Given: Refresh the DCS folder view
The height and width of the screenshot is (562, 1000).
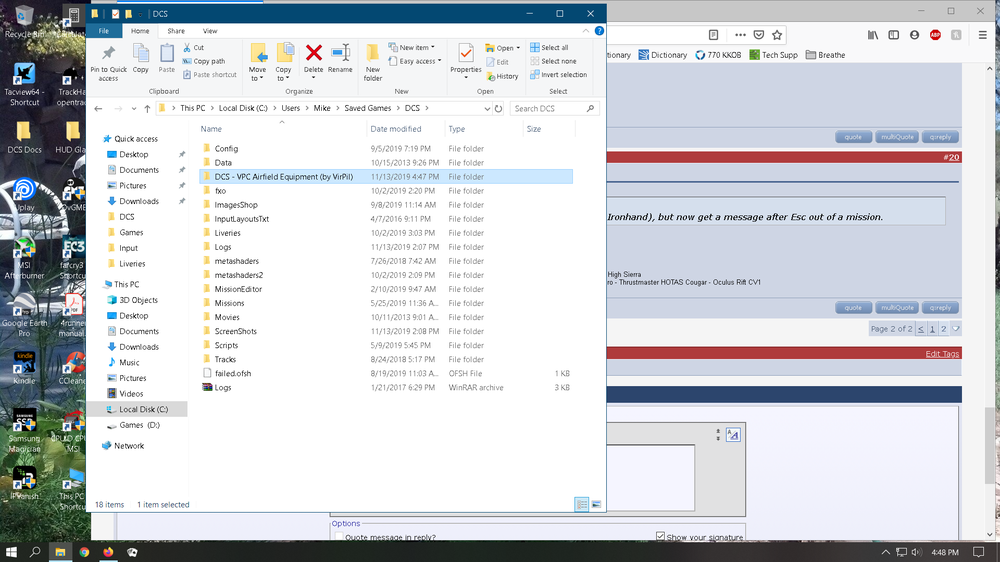Looking at the screenshot, I should coord(499,108).
